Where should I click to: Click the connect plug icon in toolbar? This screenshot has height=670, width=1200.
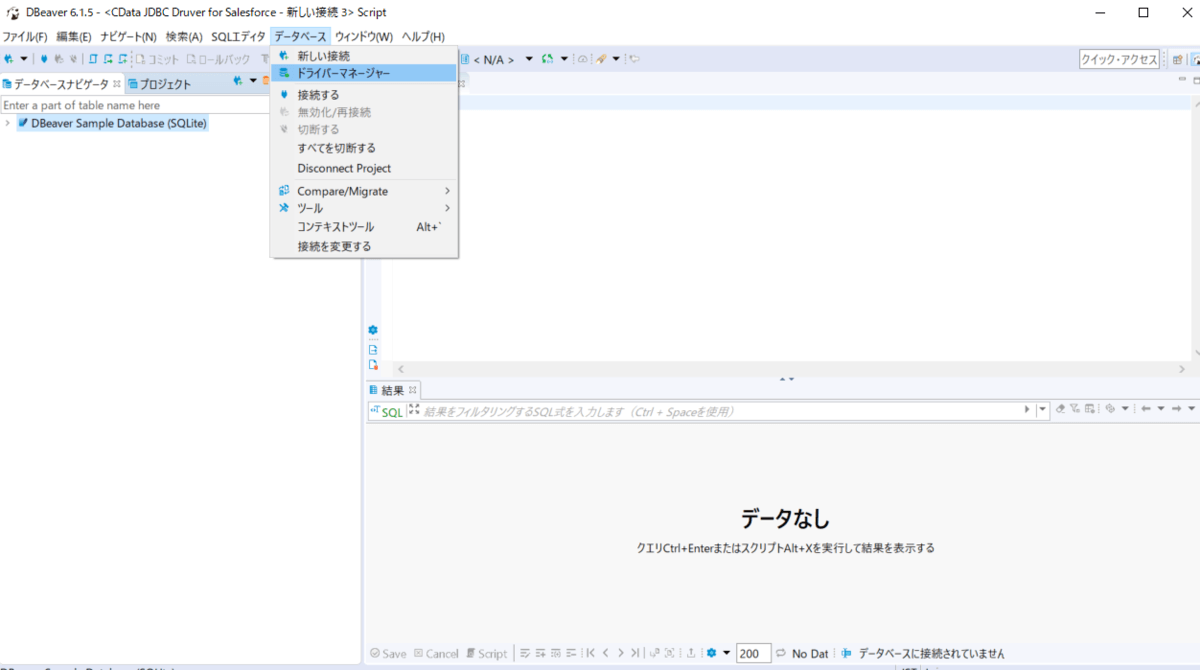[x=43, y=59]
